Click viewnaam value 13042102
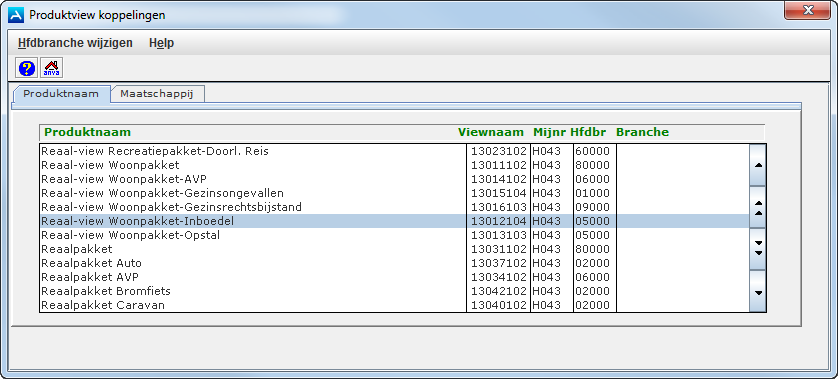Screen dimensions: 838x379 (499, 291)
